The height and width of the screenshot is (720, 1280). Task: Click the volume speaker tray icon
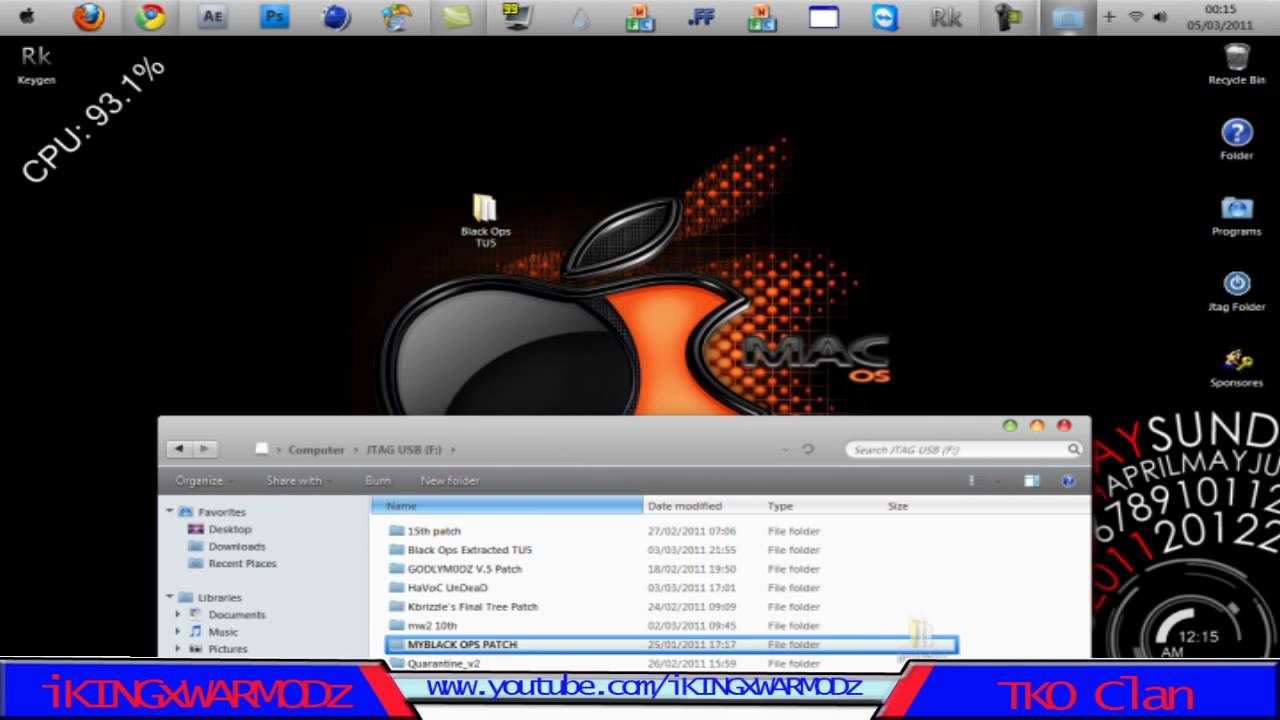(x=1160, y=17)
